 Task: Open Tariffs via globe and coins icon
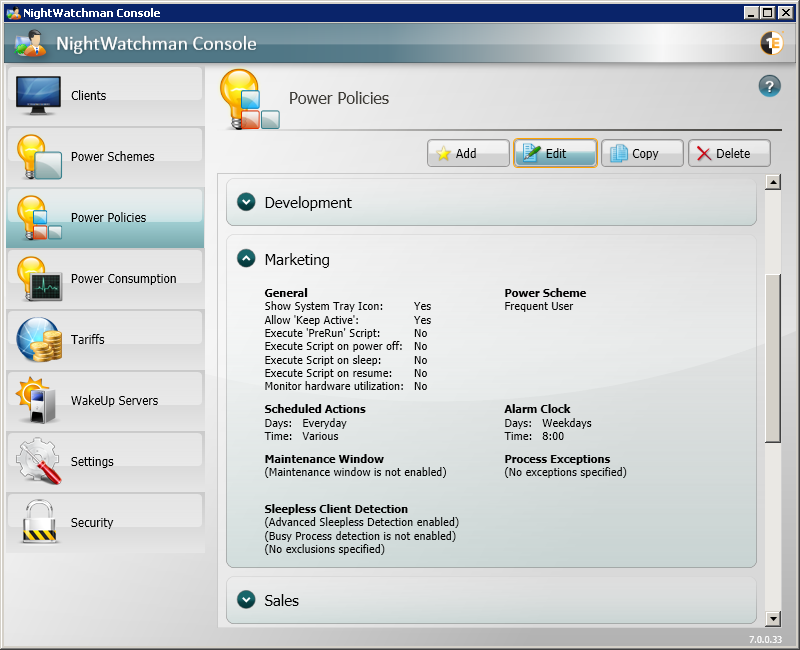(39, 340)
